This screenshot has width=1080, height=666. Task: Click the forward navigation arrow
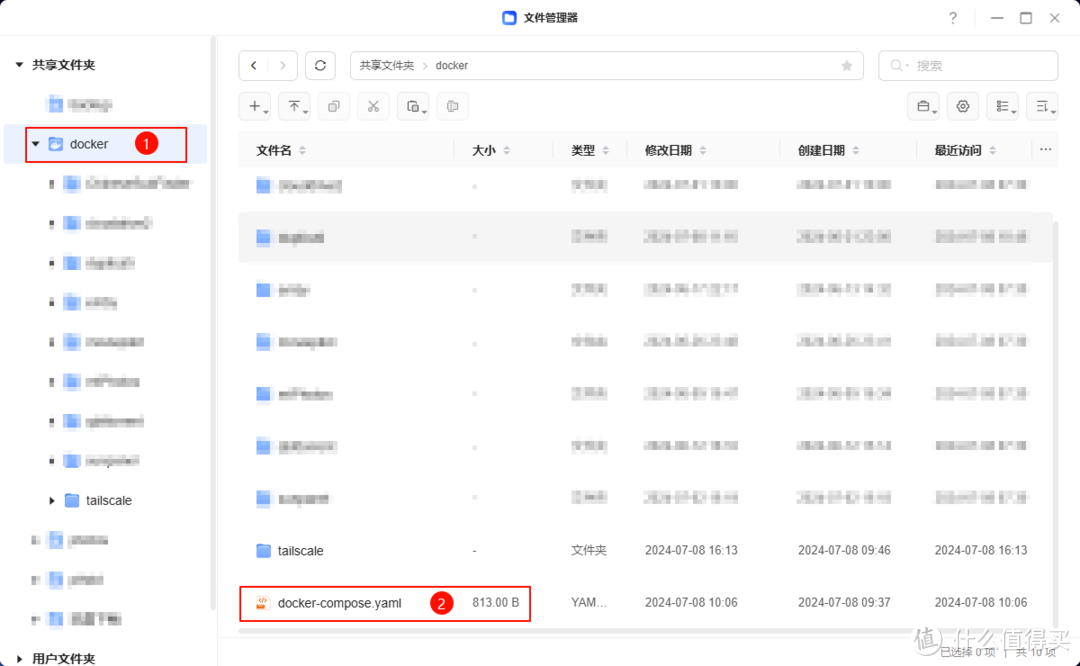tap(281, 65)
